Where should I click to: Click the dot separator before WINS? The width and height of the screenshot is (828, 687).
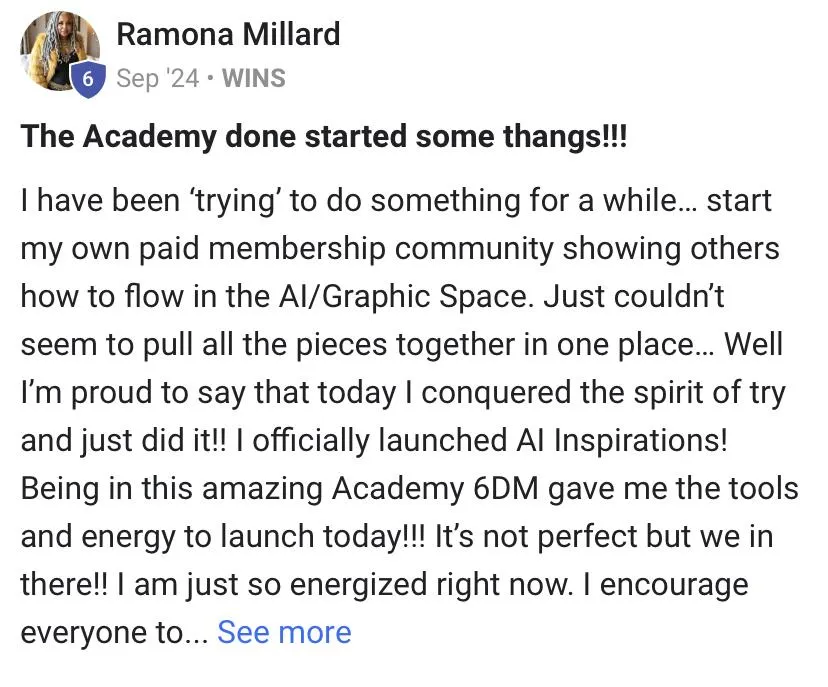tap(211, 79)
